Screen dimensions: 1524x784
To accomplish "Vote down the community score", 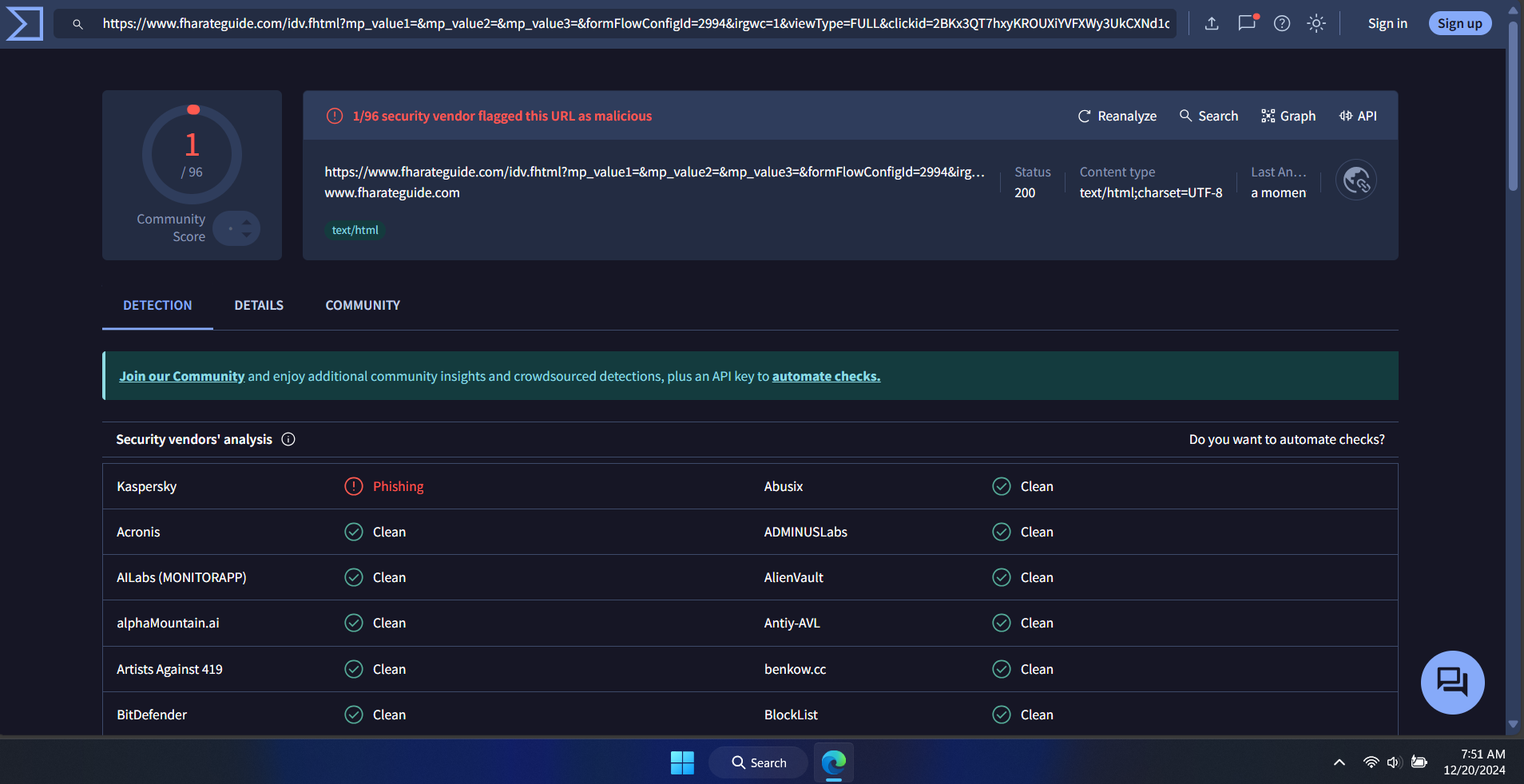I will coord(246,235).
